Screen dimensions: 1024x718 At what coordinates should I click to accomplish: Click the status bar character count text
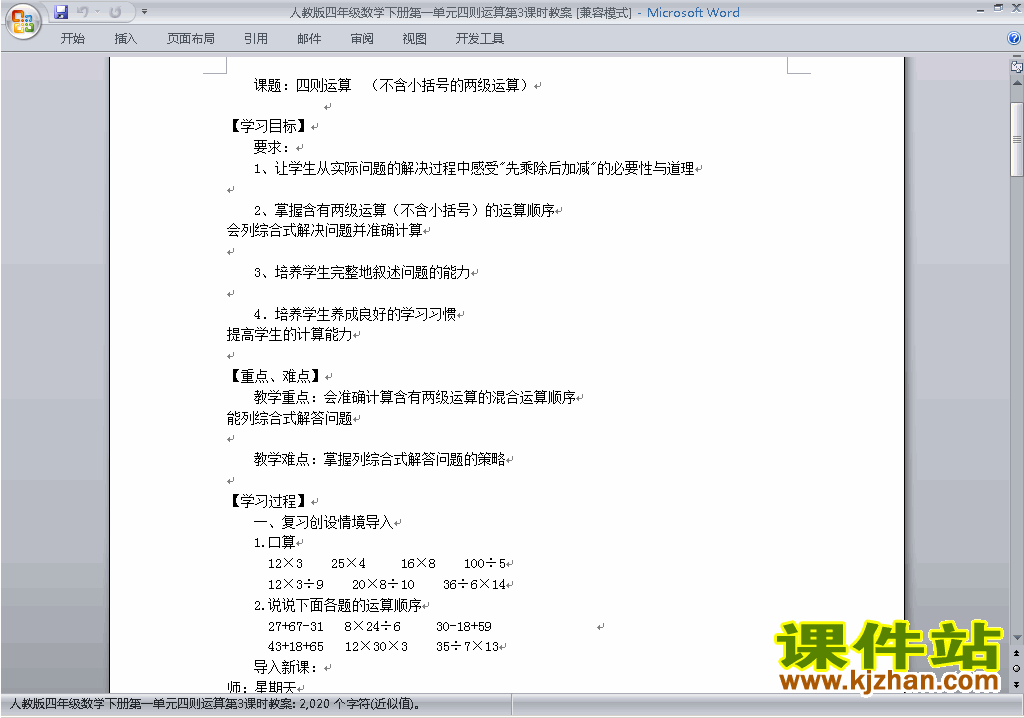tap(216, 704)
